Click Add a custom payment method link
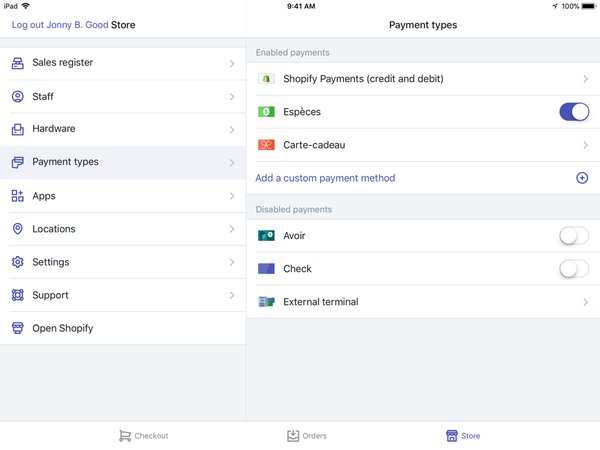Screen dimensions: 600x450 (x=325, y=178)
